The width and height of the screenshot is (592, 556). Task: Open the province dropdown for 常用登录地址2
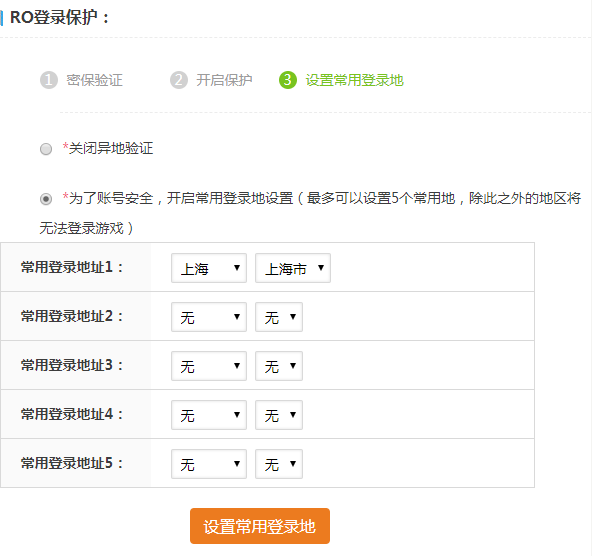pyautogui.click(x=209, y=317)
